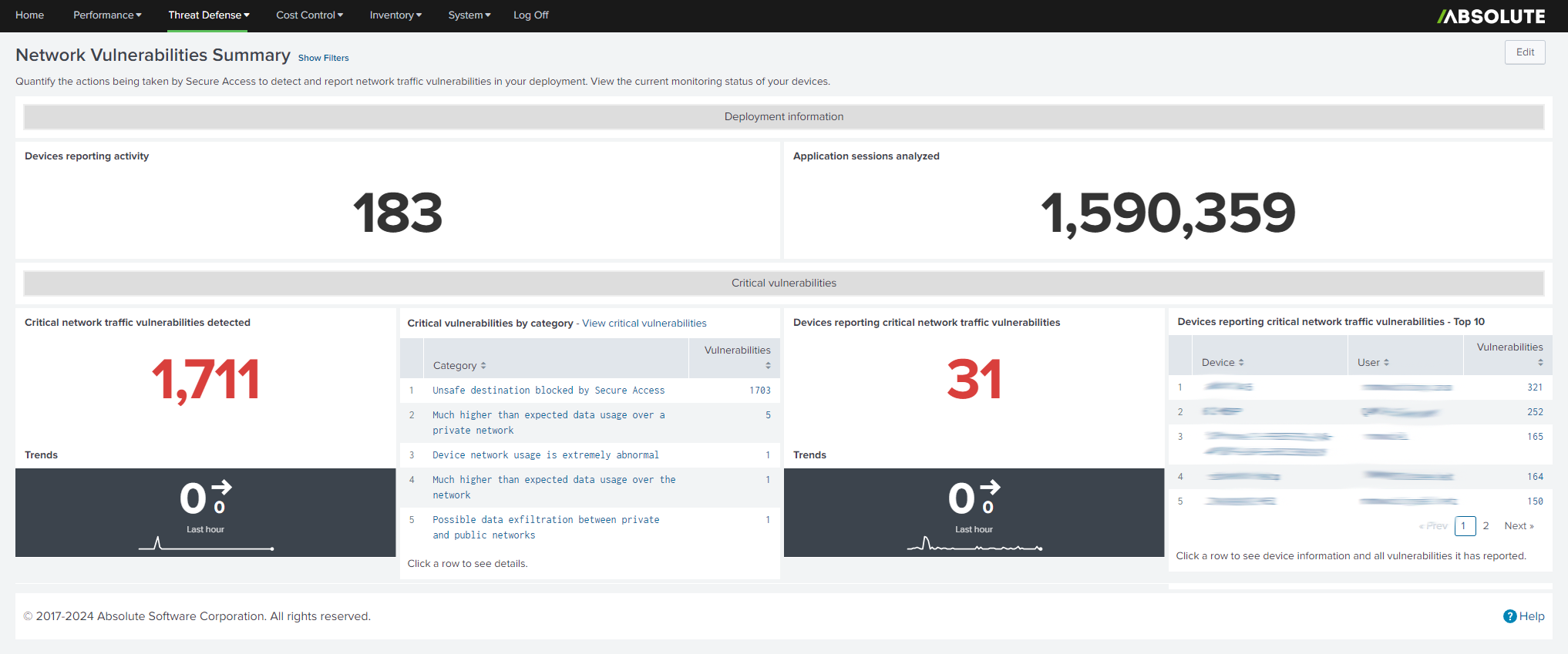This screenshot has width=1568, height=654.
Task: Click the Absolute logo
Action: (x=1491, y=16)
